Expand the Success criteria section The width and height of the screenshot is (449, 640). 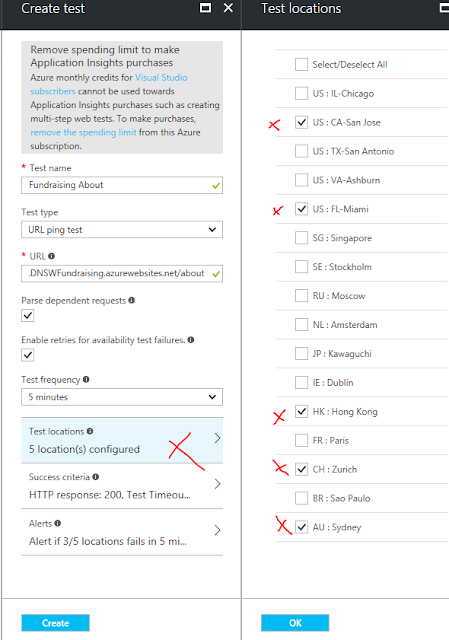pos(122,486)
